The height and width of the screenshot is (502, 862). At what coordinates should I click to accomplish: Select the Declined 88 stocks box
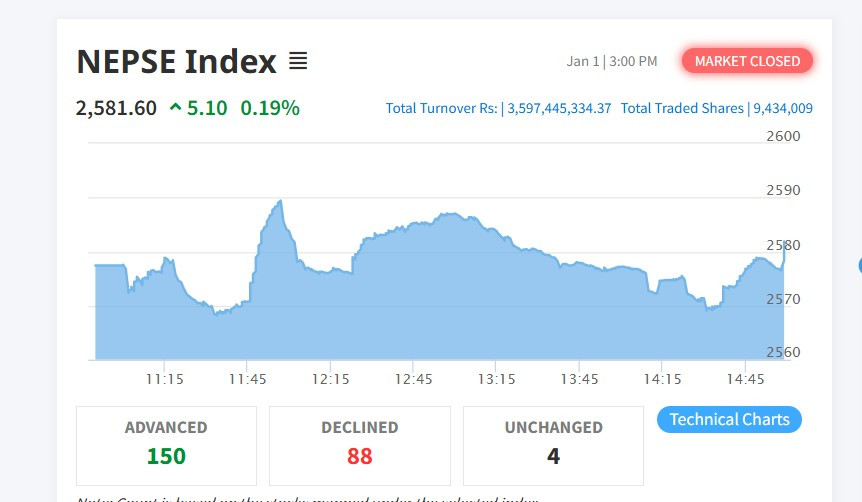(359, 443)
